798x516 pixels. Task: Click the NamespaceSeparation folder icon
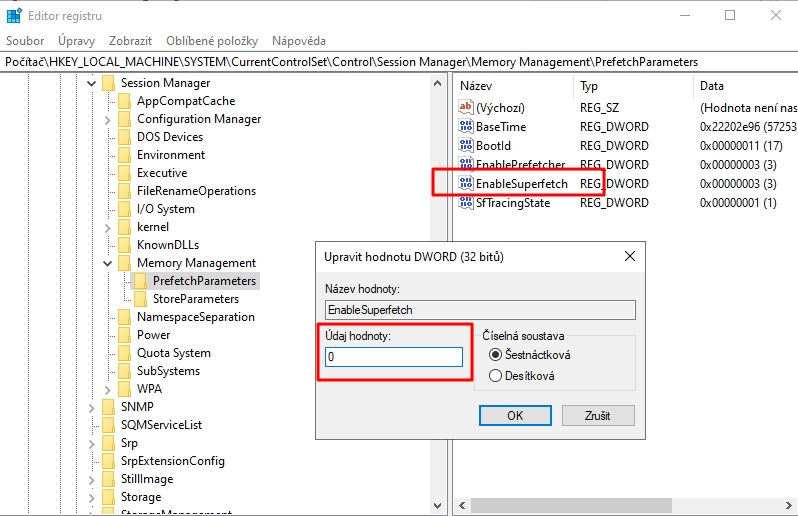tap(125, 317)
